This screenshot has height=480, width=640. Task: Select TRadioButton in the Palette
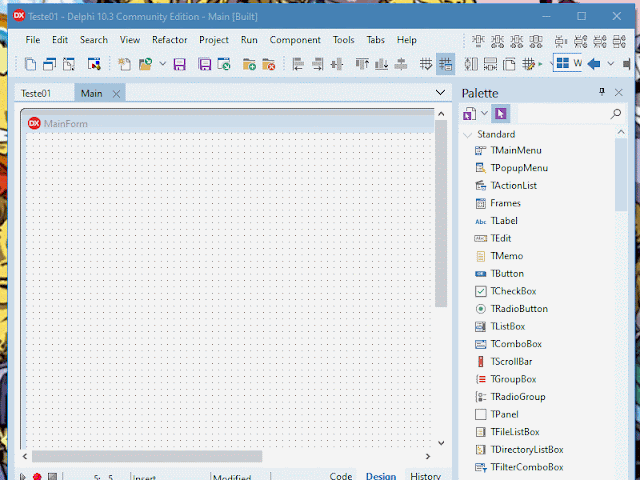point(519,309)
